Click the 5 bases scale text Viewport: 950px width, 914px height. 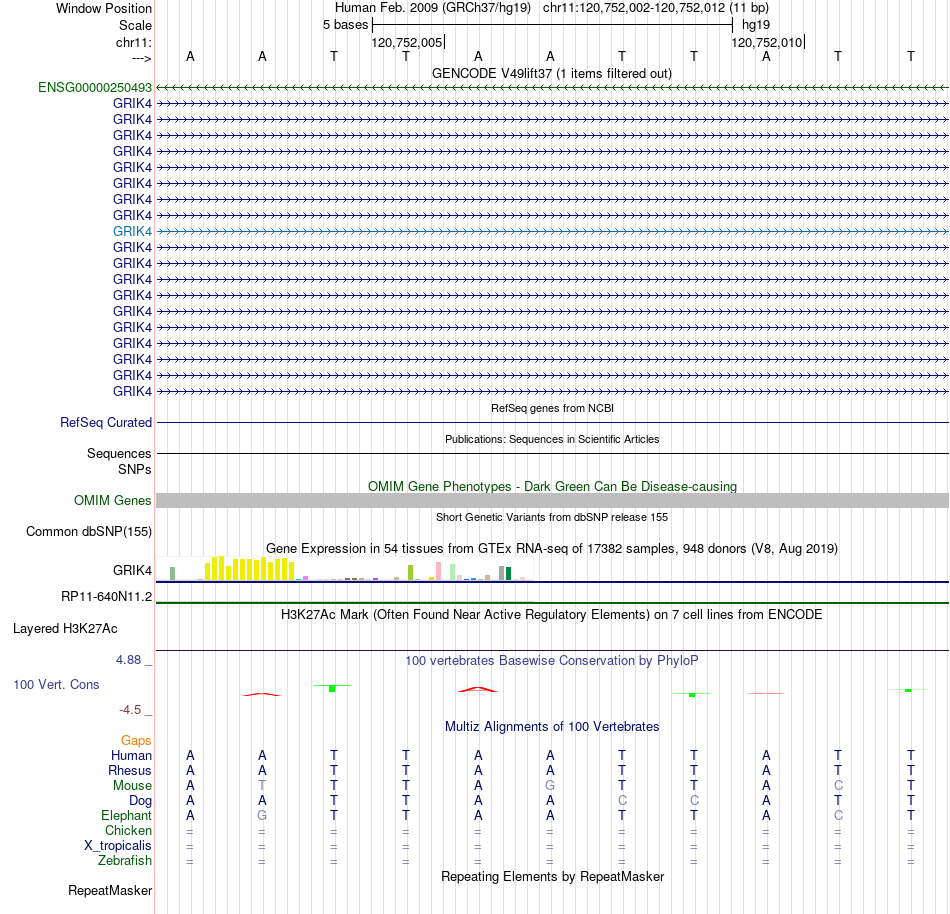(345, 25)
